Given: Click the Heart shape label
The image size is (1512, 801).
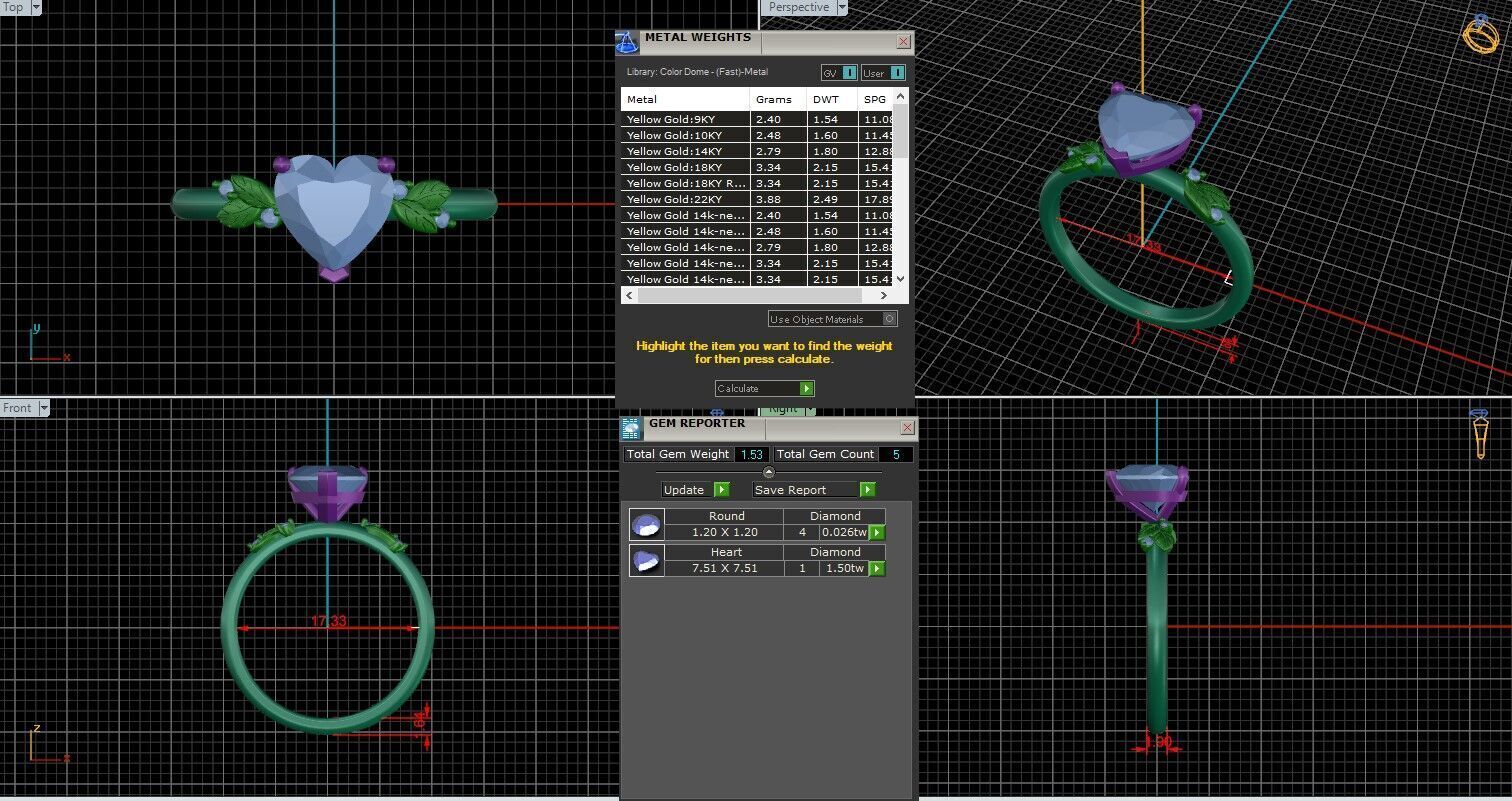Looking at the screenshot, I should [x=726, y=552].
